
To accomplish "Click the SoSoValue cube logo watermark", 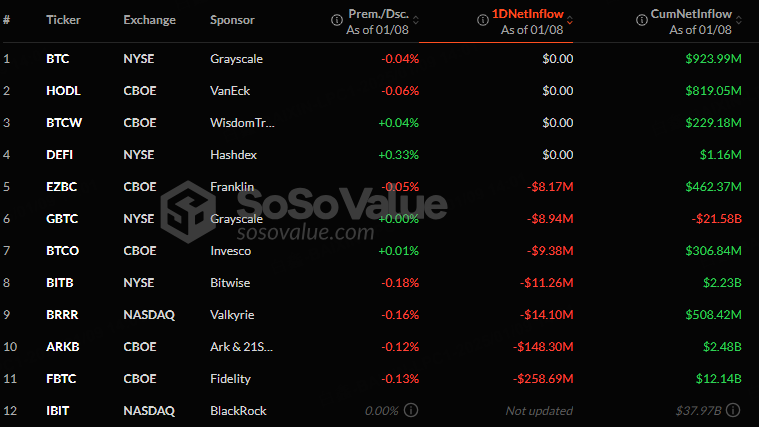I will (x=188, y=212).
